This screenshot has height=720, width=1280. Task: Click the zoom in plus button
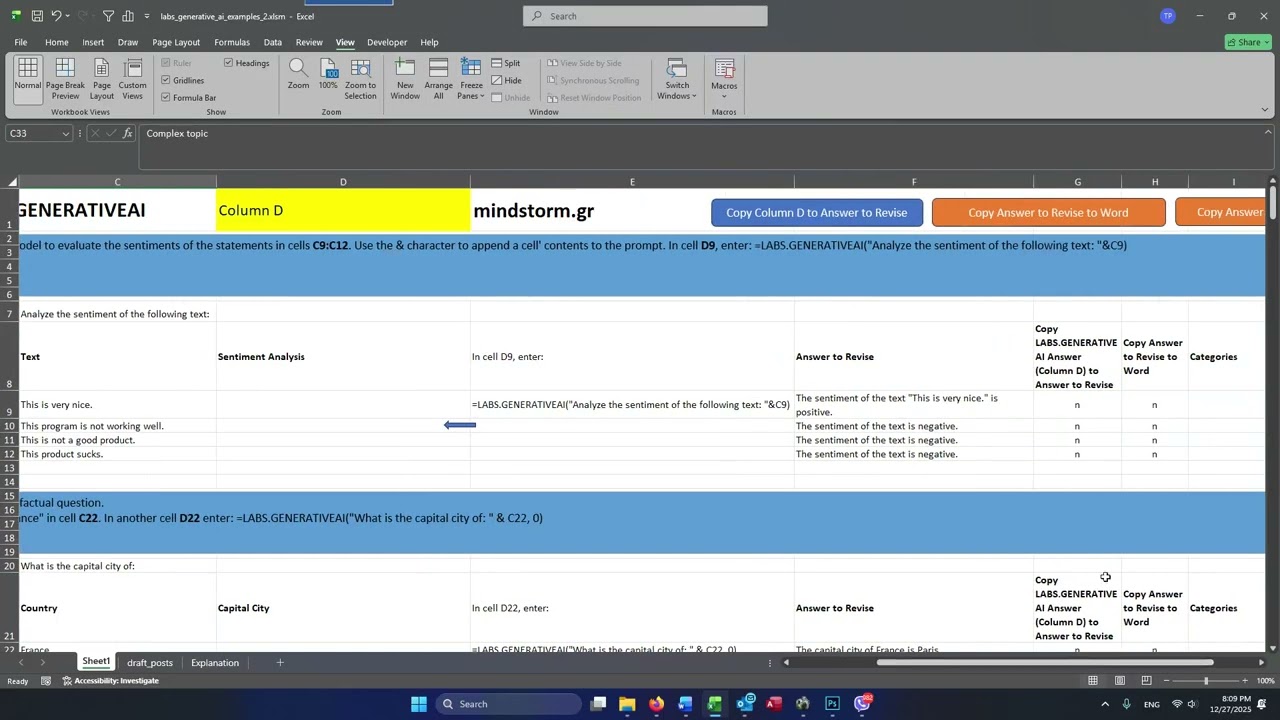[1244, 681]
